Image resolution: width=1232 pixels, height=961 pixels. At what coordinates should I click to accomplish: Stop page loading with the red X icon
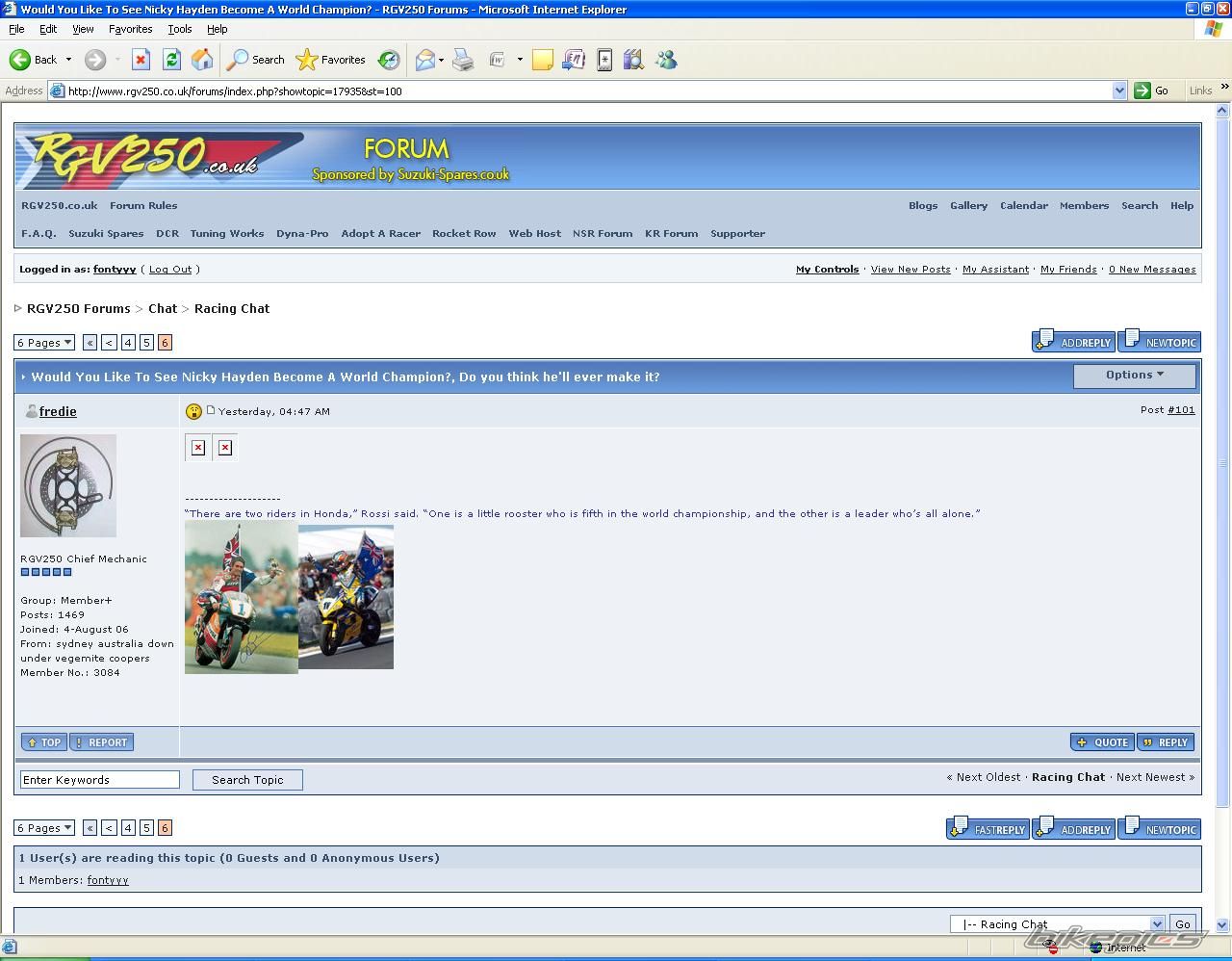click(x=141, y=60)
